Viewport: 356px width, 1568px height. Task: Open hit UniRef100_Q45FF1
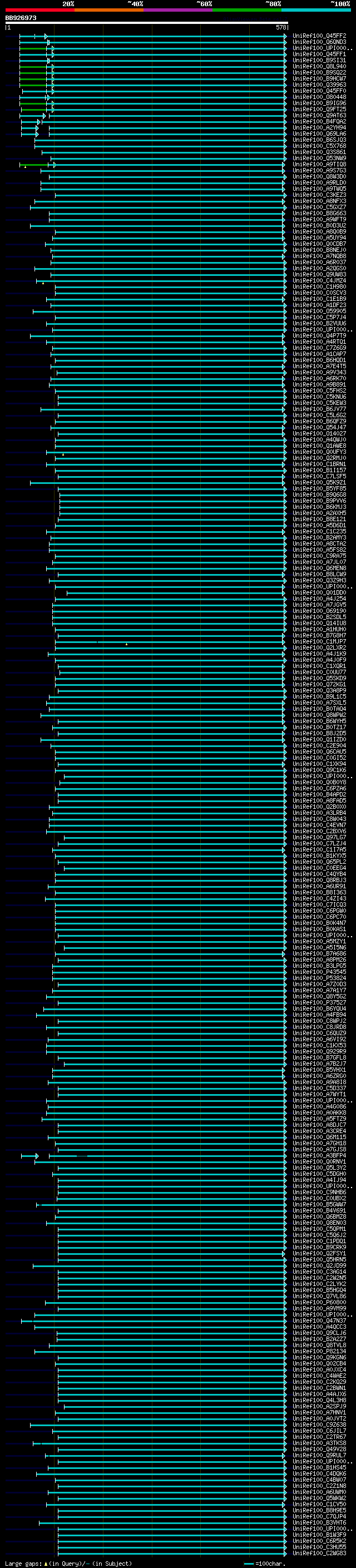[319, 54]
